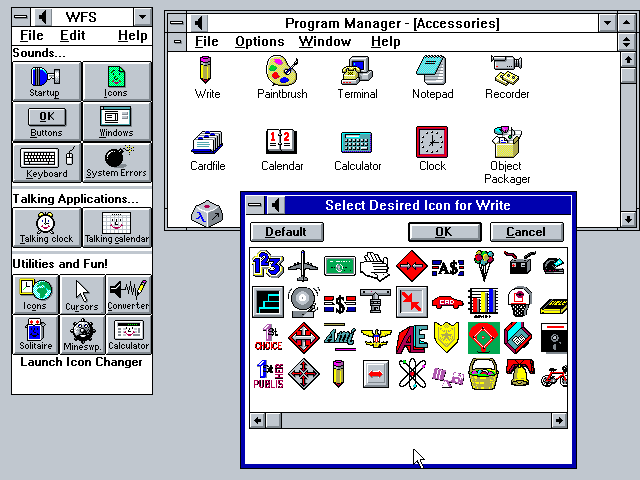Pick the pencil icon in icon list
This screenshot has width=640, height=480.
point(338,373)
